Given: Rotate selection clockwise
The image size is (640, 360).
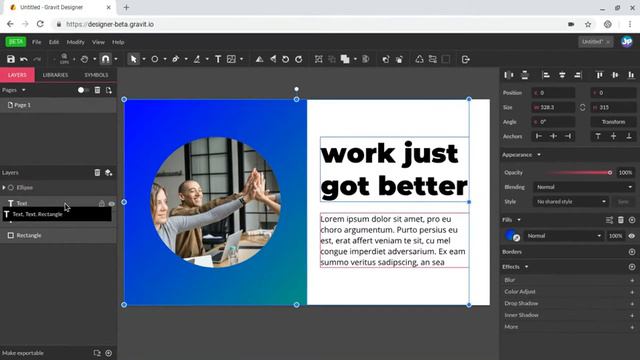Looking at the screenshot, I should click(299, 59).
